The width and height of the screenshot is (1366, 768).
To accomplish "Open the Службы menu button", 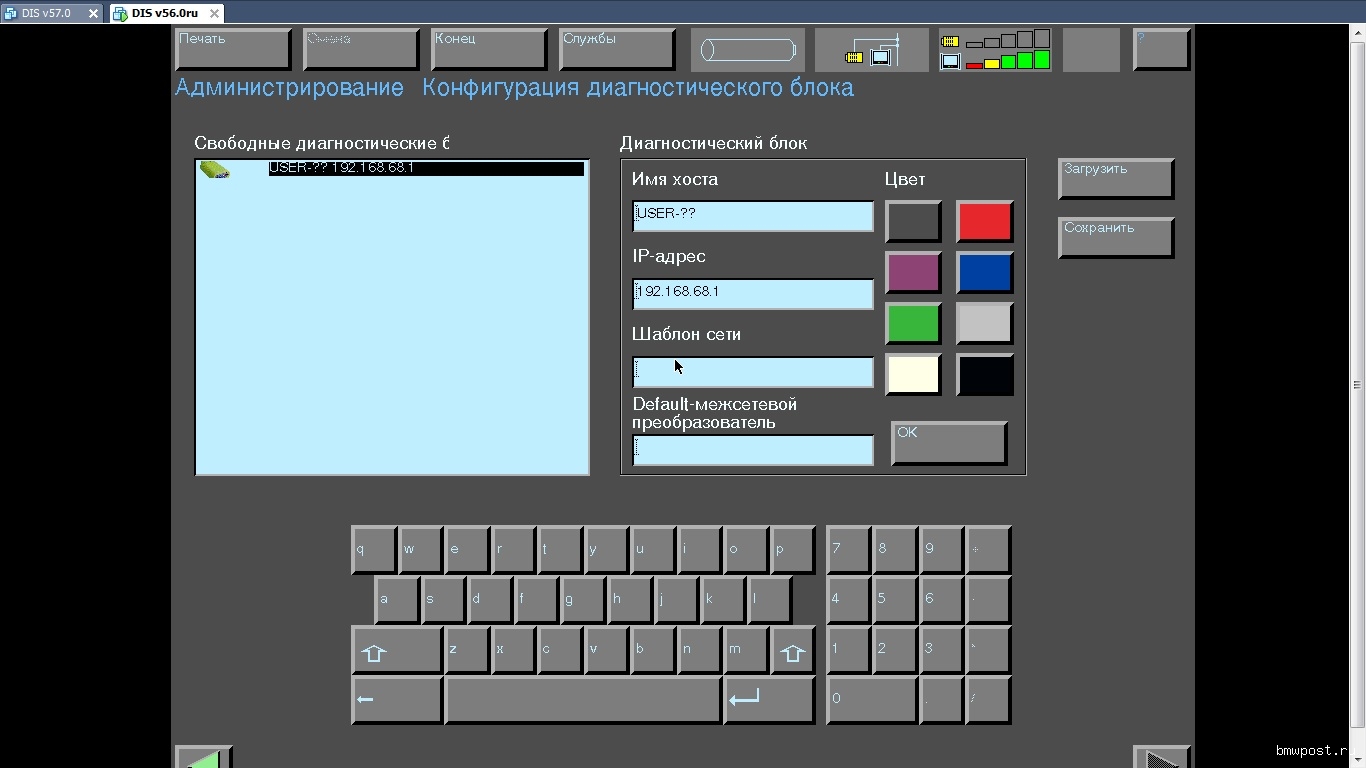I will 616,49.
